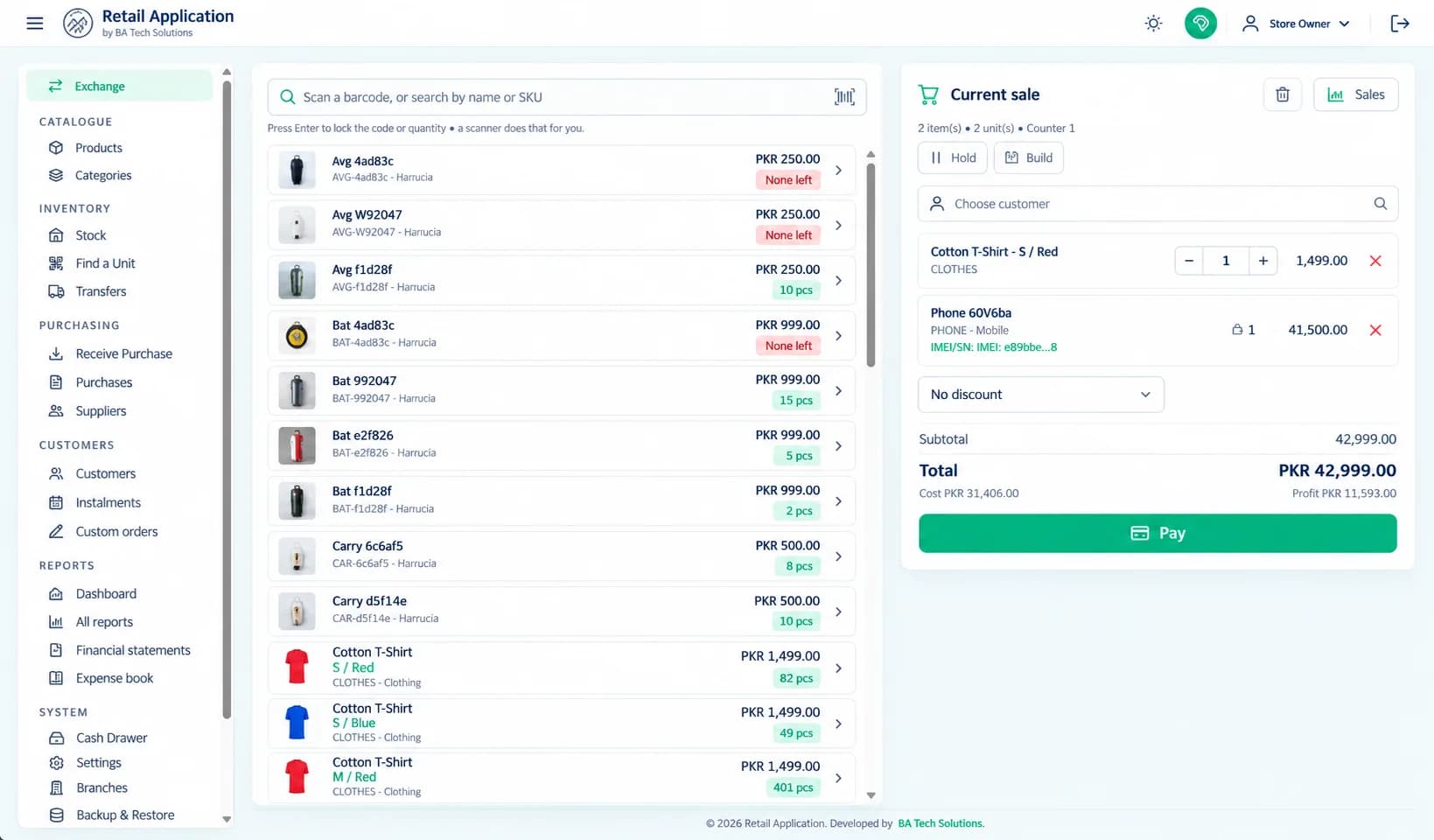The width and height of the screenshot is (1434, 840).
Task: Remove Phone 60V6ba from the cart
Action: [1375, 330]
